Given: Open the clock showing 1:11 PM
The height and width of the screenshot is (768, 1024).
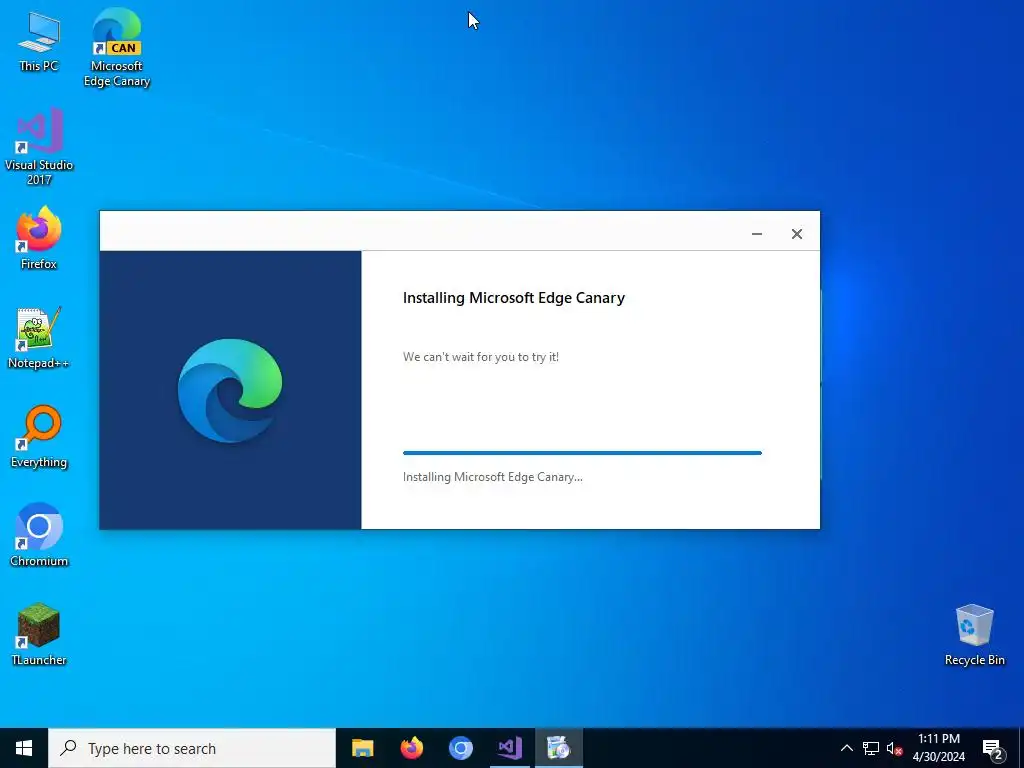Looking at the screenshot, I should [939, 748].
